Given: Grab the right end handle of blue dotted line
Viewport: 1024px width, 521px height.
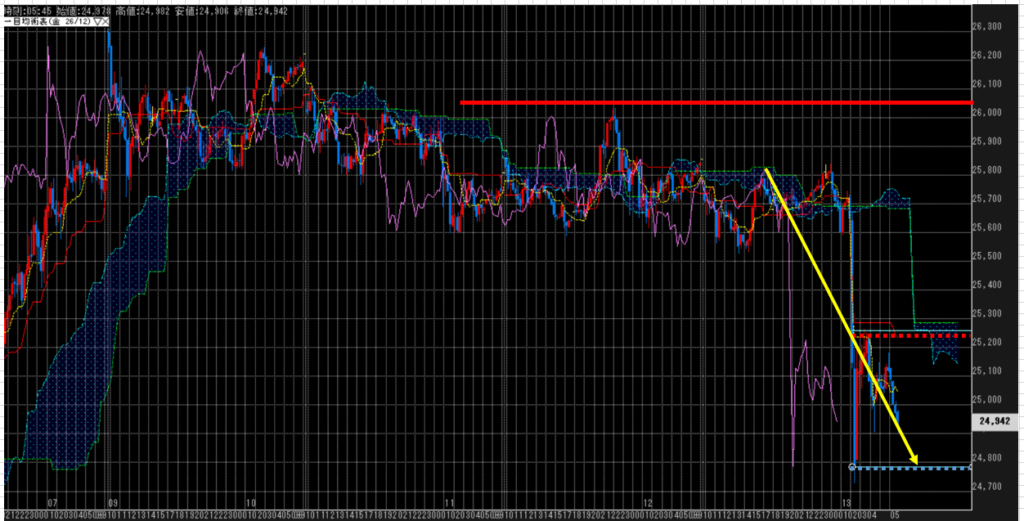Looking at the screenshot, I should tap(968, 467).
